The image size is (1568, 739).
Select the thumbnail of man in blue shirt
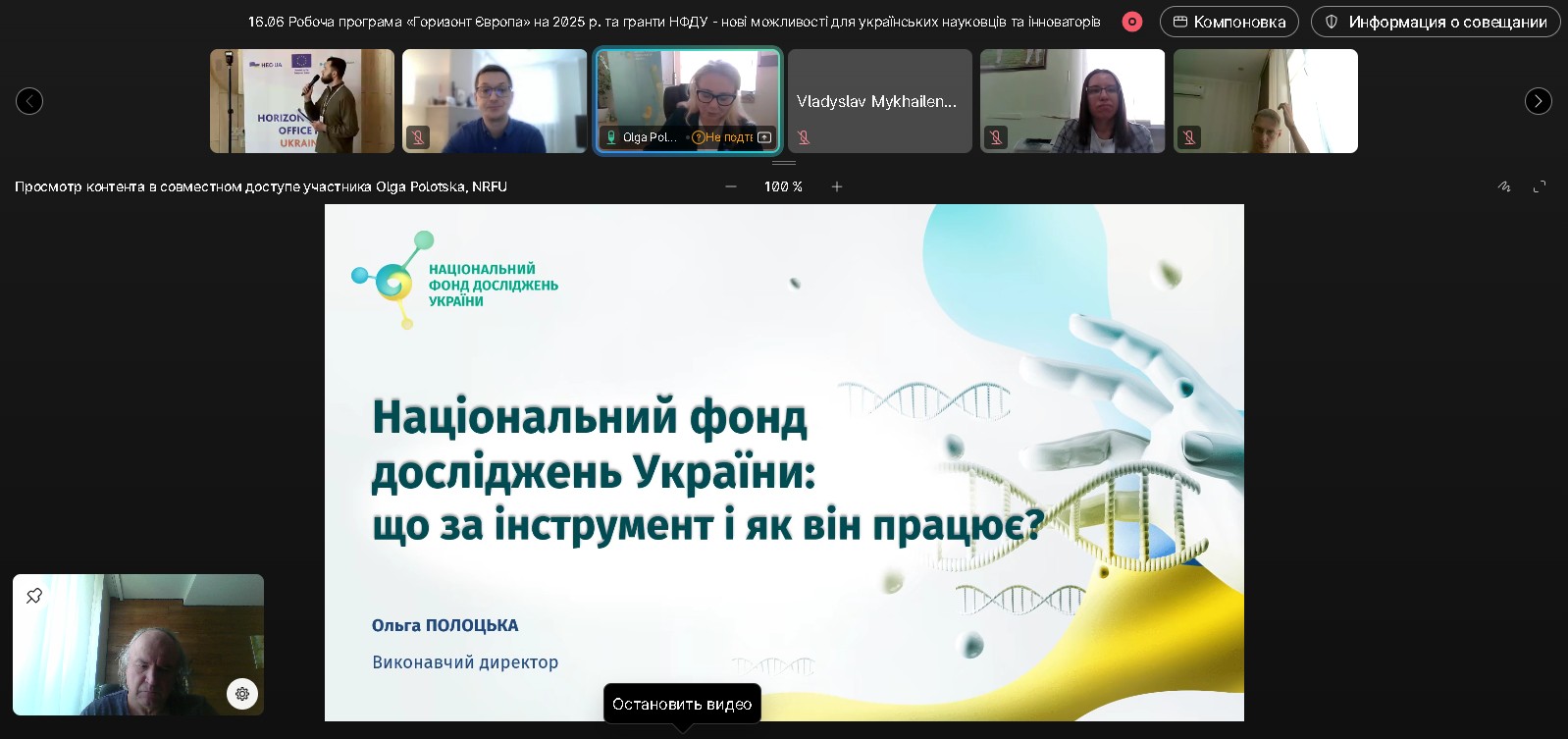pyautogui.click(x=495, y=101)
